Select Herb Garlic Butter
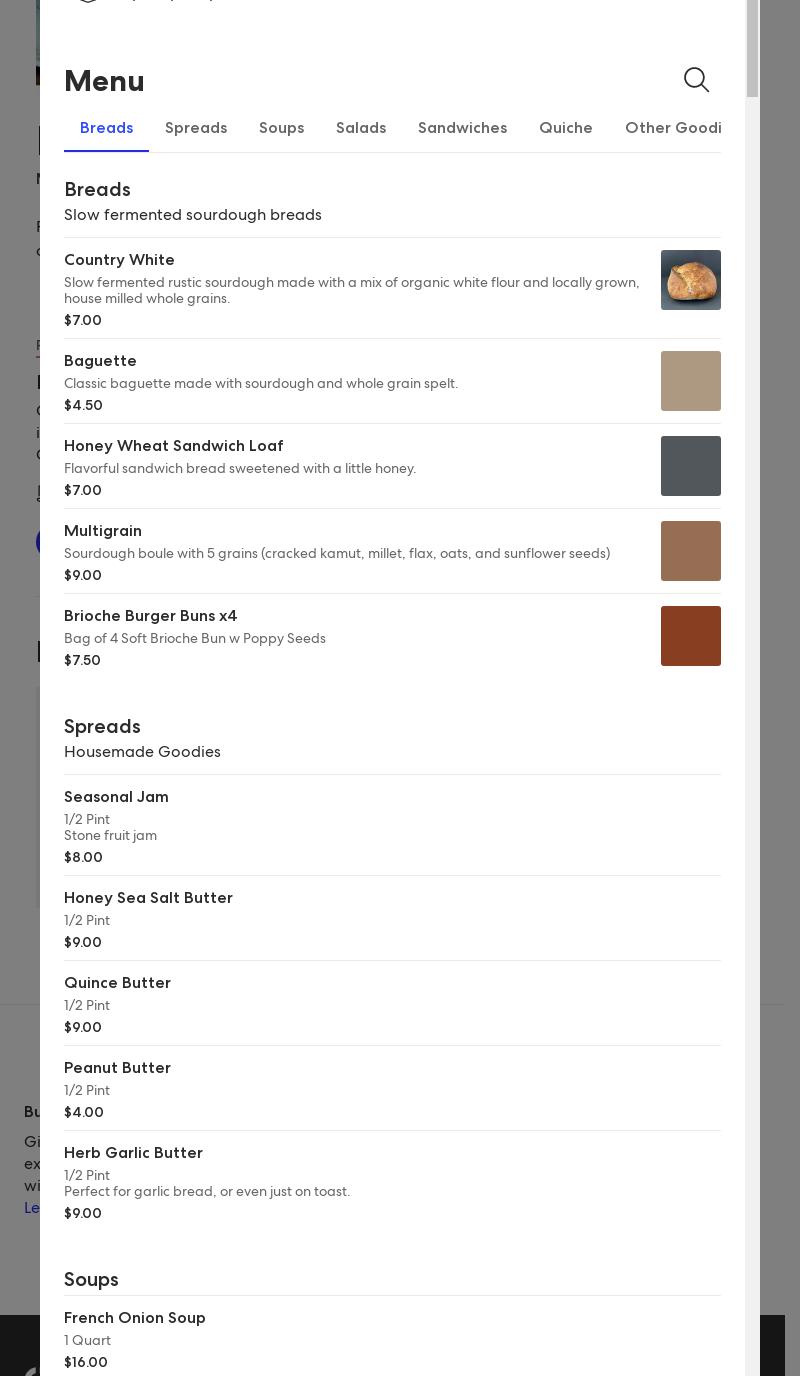Viewport: 800px width, 1376px height. (133, 1153)
